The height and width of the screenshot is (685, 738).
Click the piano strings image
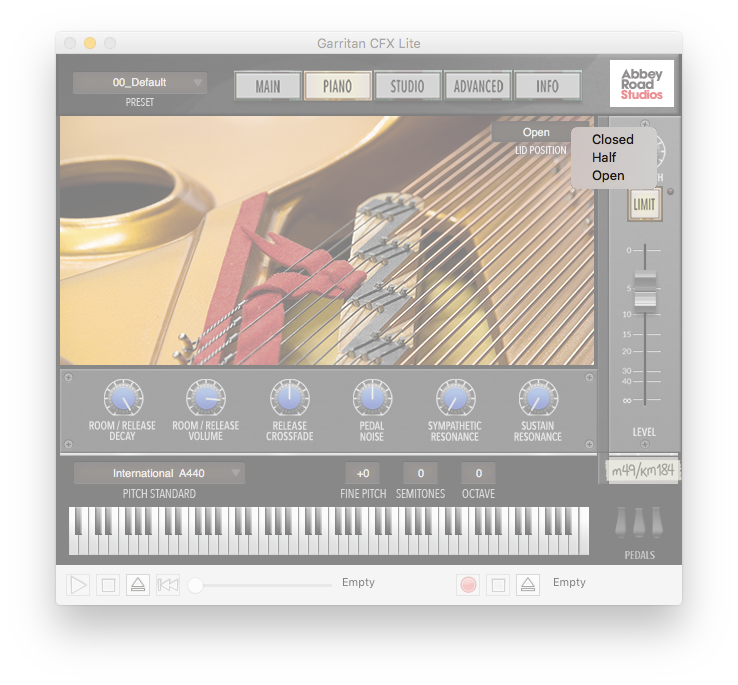[327, 240]
